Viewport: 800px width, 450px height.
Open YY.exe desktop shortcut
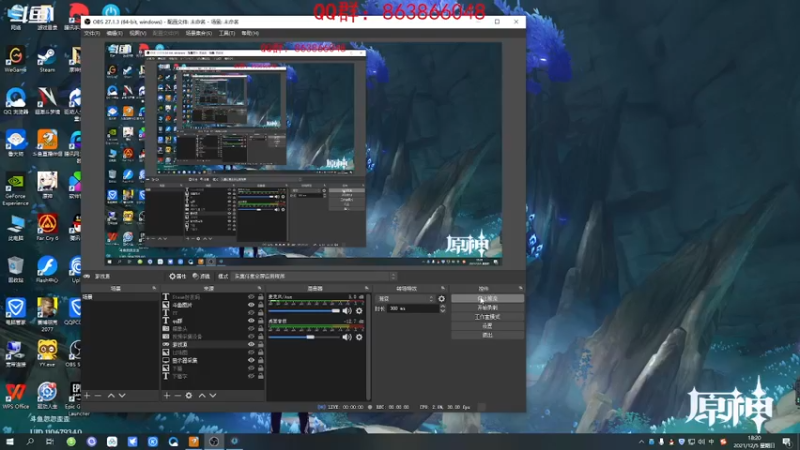47,354
